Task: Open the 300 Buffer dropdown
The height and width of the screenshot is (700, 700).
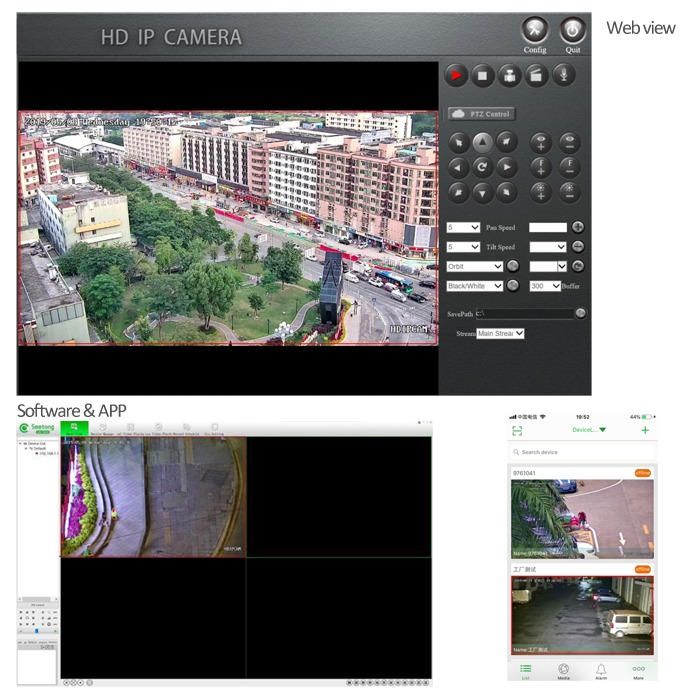Action: [x=545, y=286]
